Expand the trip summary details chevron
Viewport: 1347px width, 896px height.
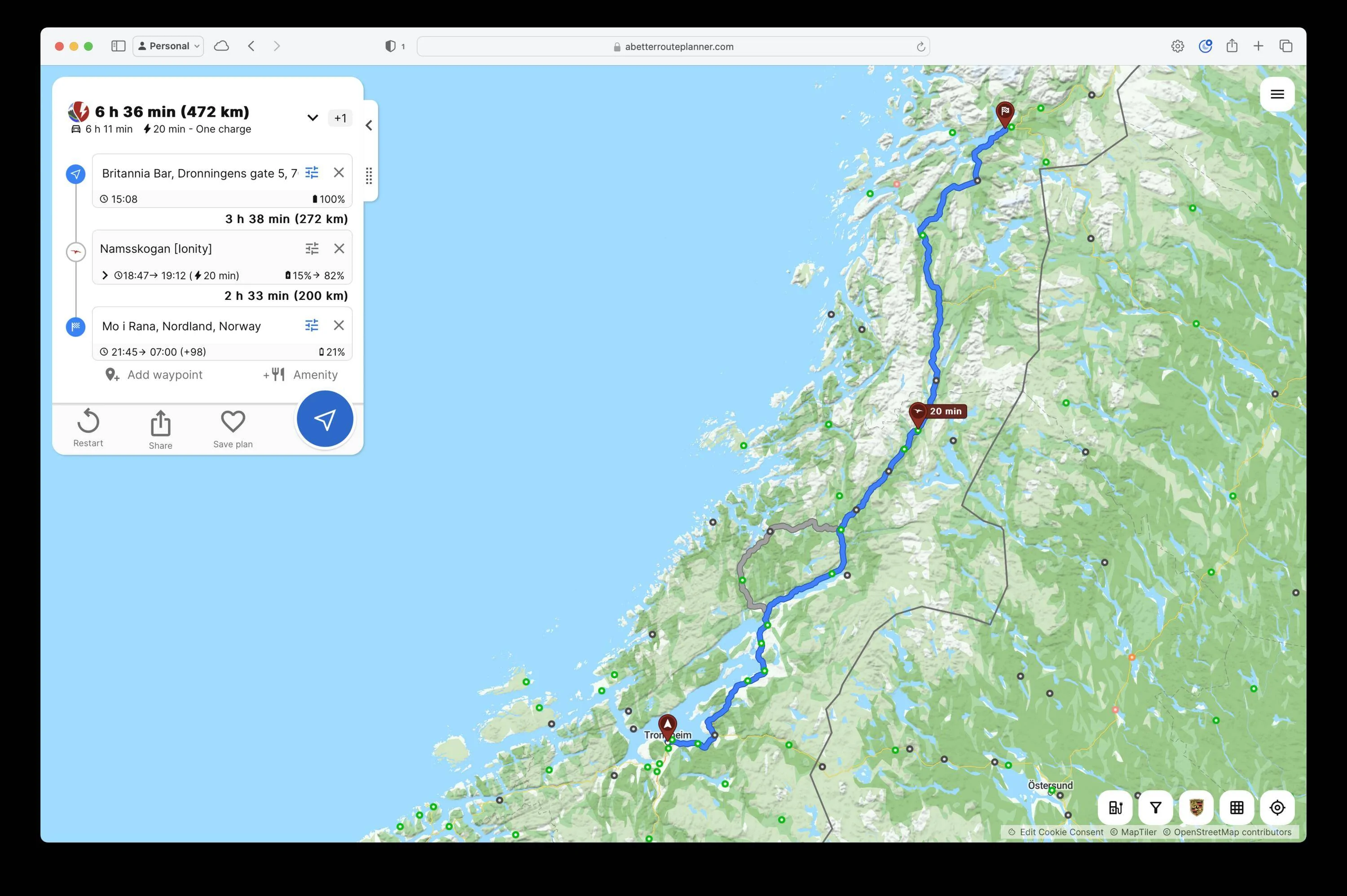tap(313, 119)
